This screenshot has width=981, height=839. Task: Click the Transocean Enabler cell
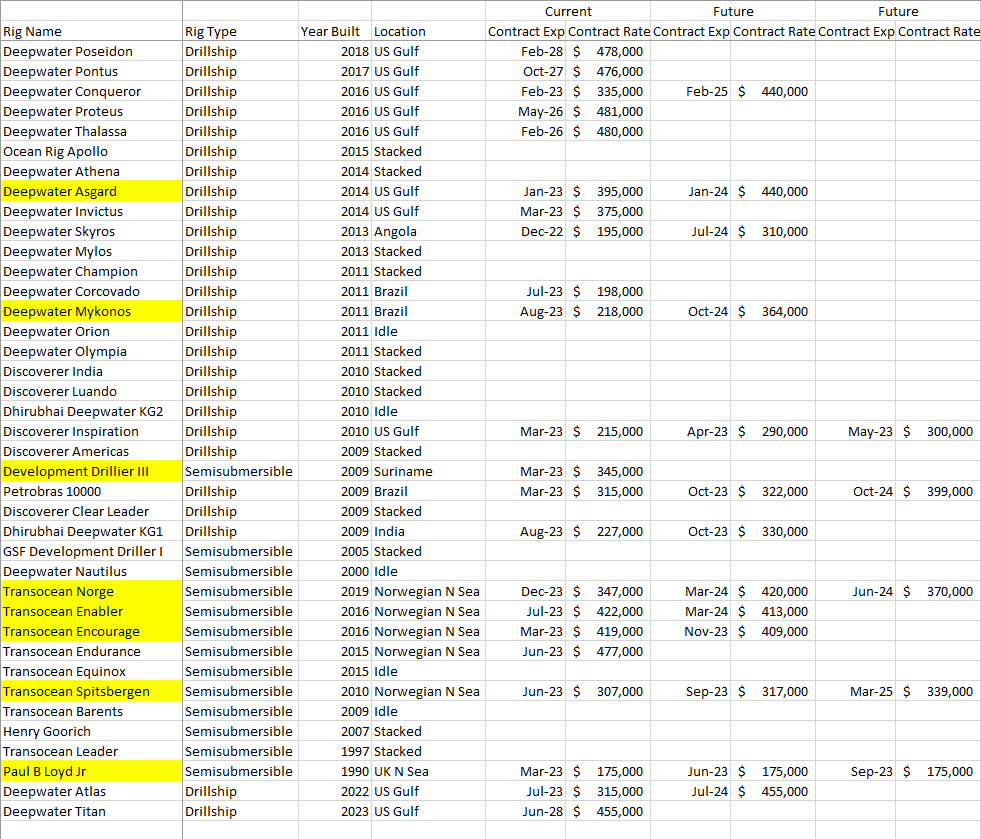click(91, 612)
